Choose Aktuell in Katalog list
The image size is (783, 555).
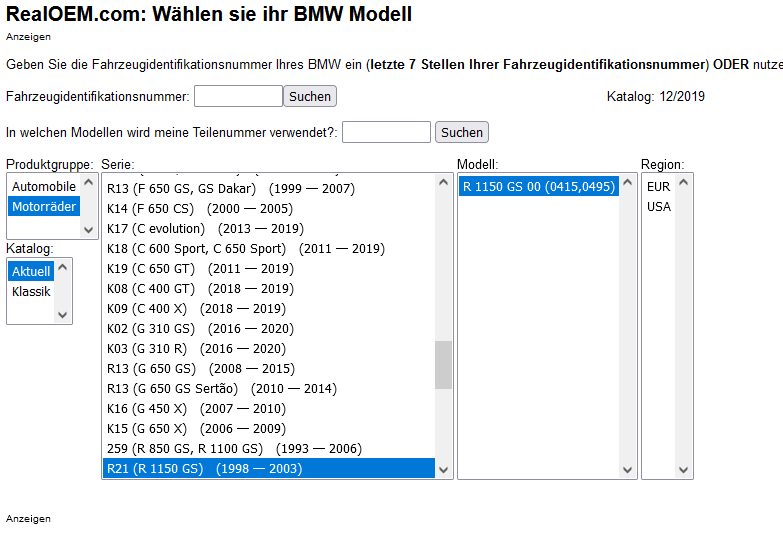point(31,271)
